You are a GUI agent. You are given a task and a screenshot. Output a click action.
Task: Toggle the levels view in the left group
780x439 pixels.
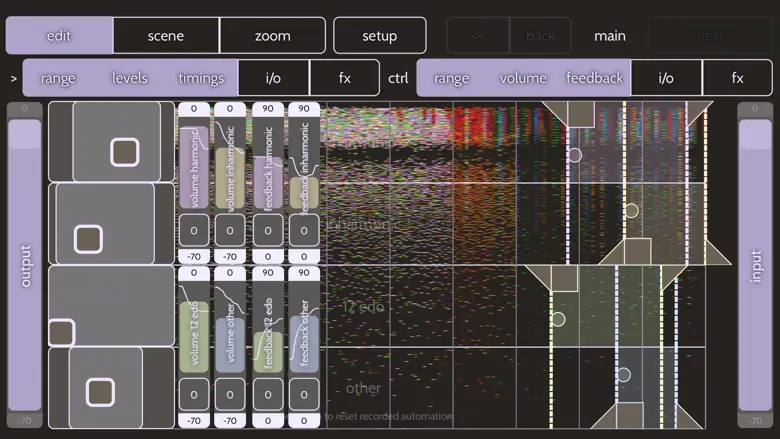[130, 78]
